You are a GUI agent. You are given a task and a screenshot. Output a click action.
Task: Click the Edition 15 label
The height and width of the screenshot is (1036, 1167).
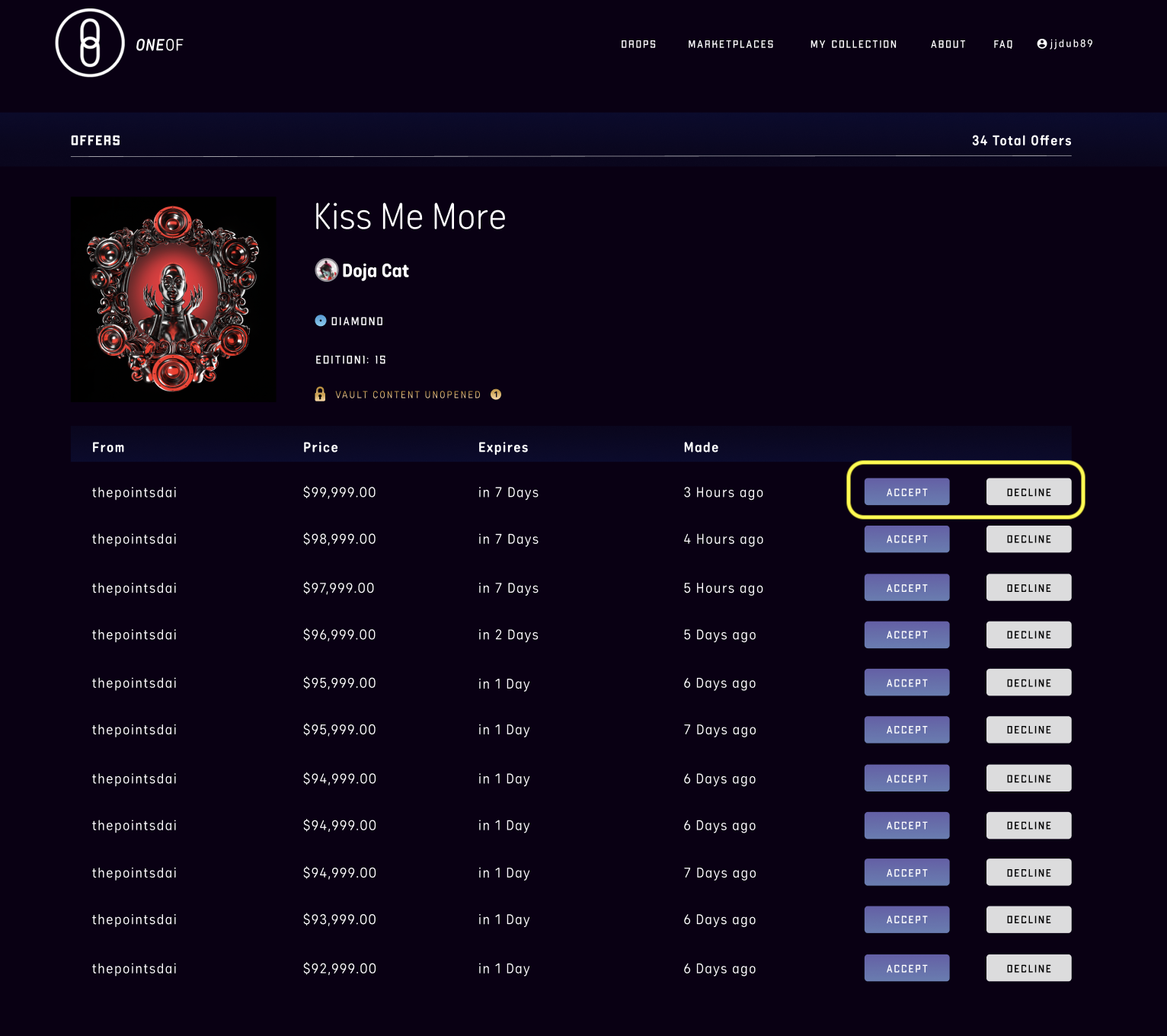click(351, 360)
